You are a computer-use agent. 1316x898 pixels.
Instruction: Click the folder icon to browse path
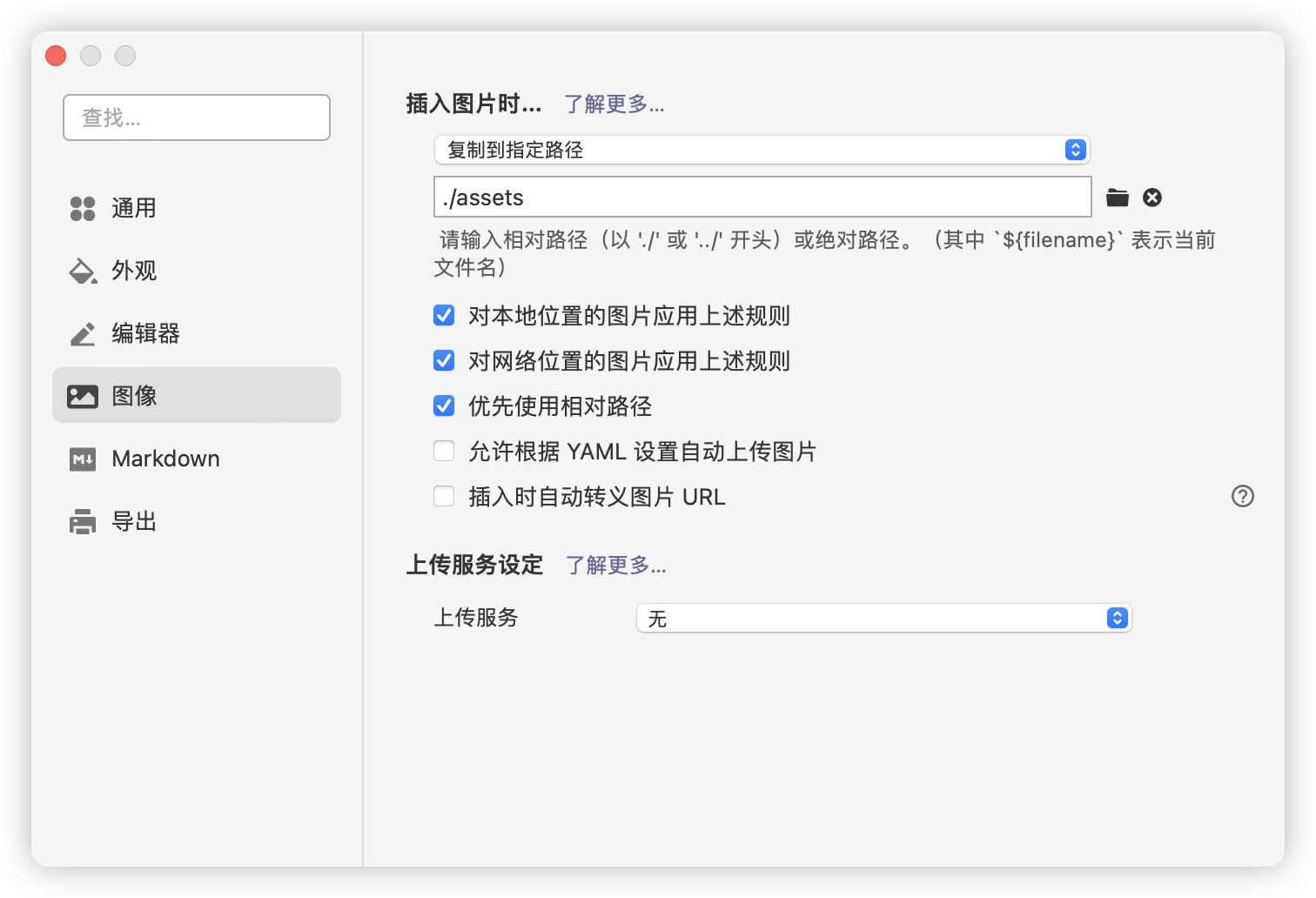coord(1118,198)
